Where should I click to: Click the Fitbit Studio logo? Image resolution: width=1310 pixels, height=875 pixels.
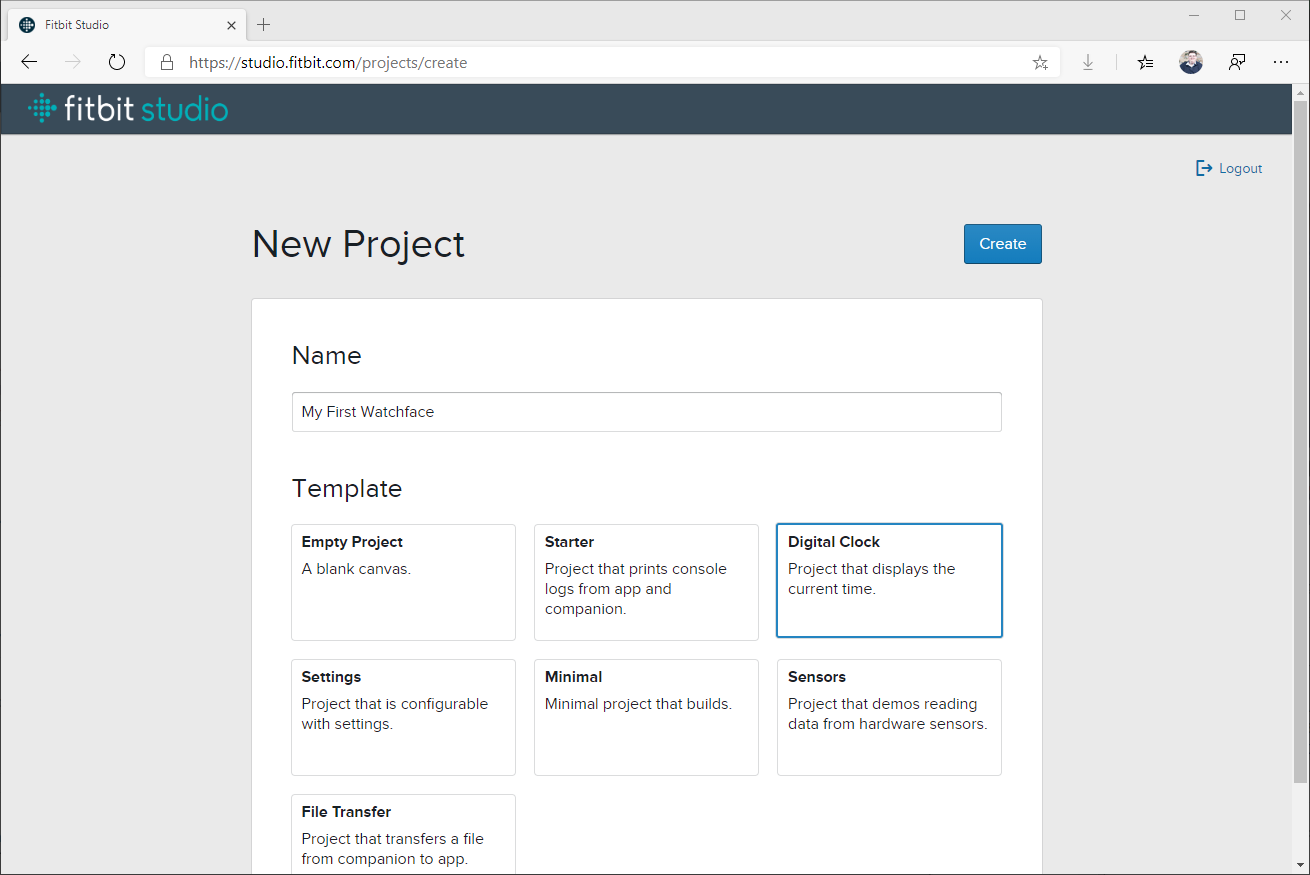click(x=128, y=109)
